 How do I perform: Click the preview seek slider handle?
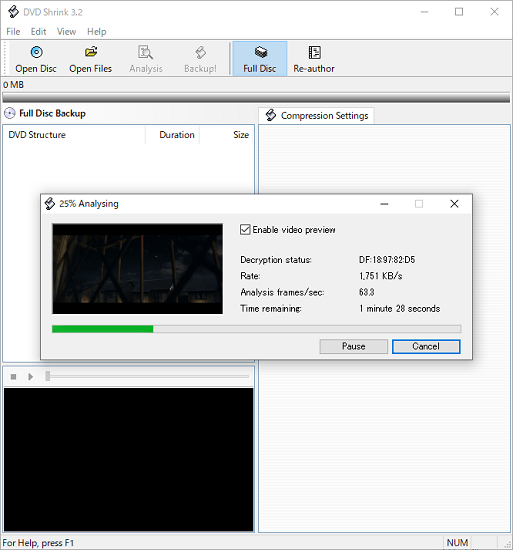(x=48, y=376)
